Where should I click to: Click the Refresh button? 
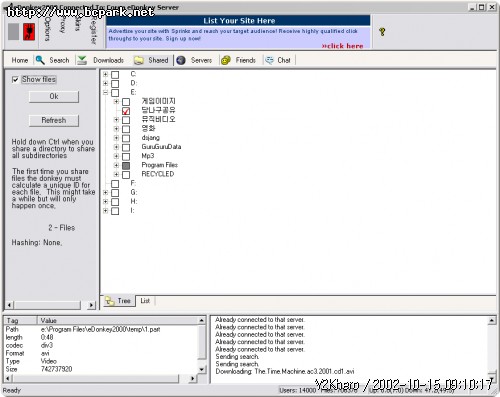coord(54,120)
